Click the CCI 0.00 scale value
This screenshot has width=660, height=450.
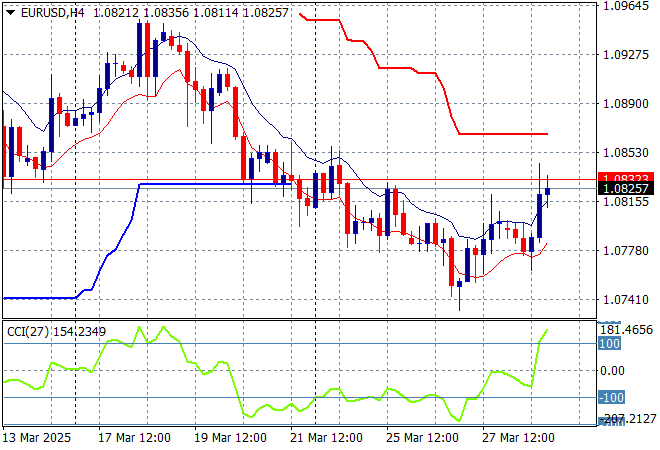point(612,370)
